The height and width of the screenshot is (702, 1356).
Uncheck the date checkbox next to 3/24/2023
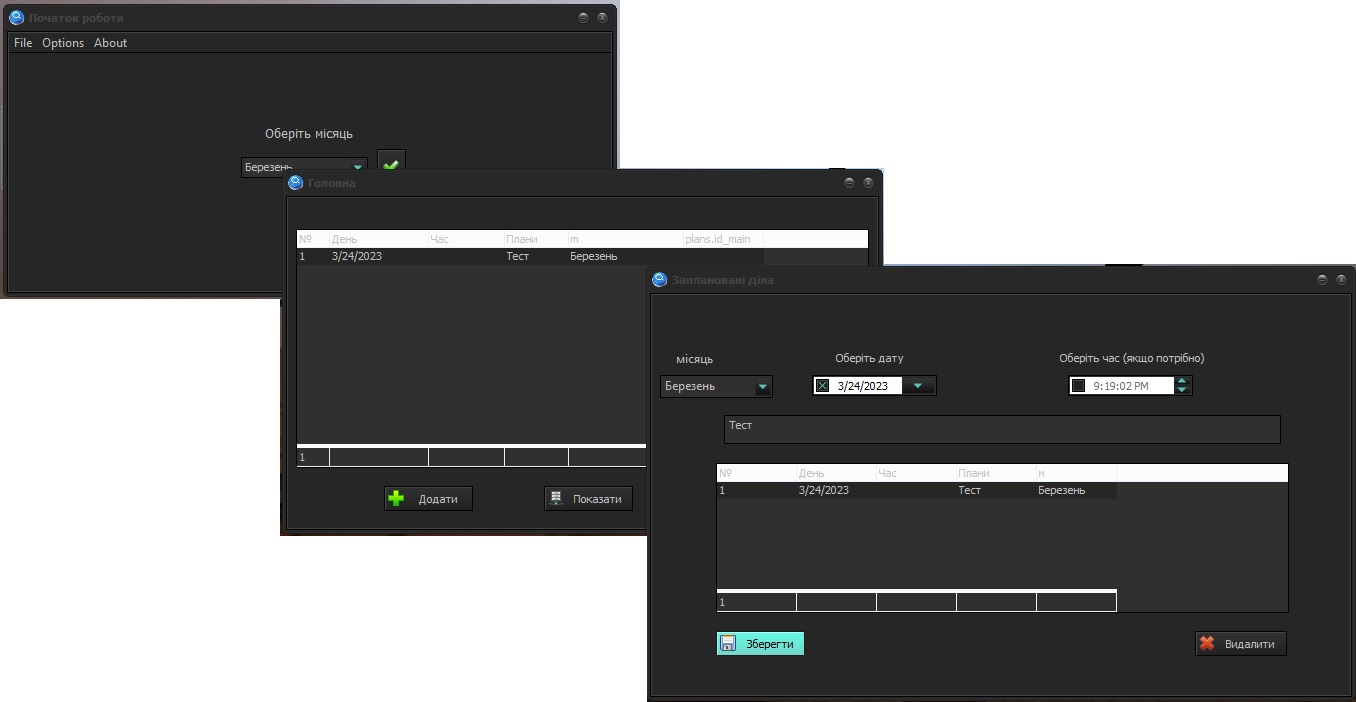pyautogui.click(x=823, y=386)
